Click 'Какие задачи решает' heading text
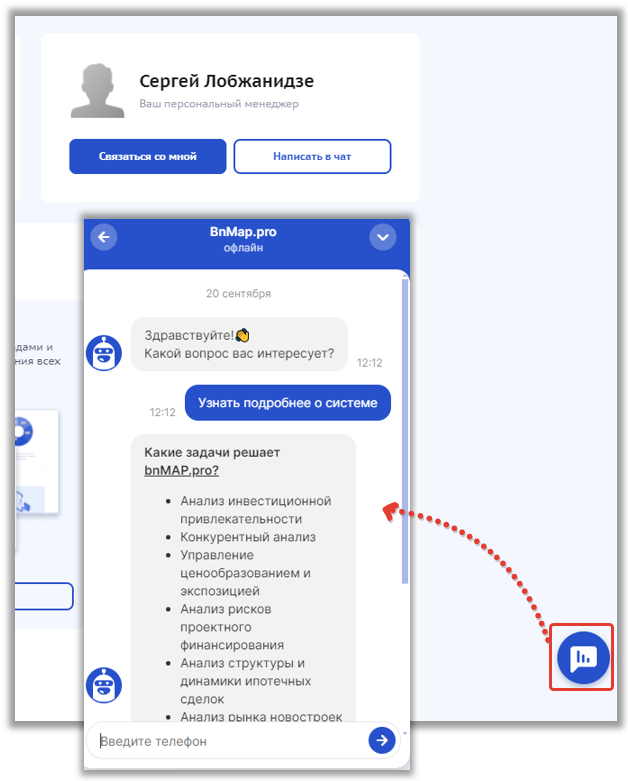Image resolution: width=628 pixels, height=781 pixels. 212,452
